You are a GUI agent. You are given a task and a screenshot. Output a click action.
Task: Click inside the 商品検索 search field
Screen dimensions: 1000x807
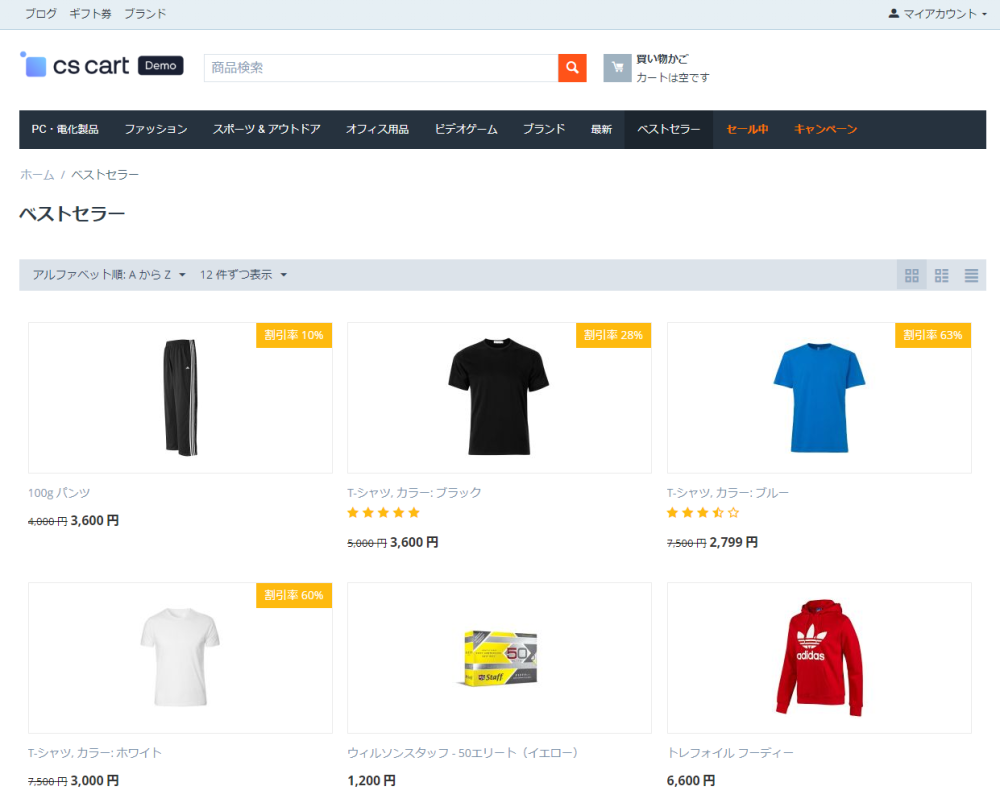381,68
